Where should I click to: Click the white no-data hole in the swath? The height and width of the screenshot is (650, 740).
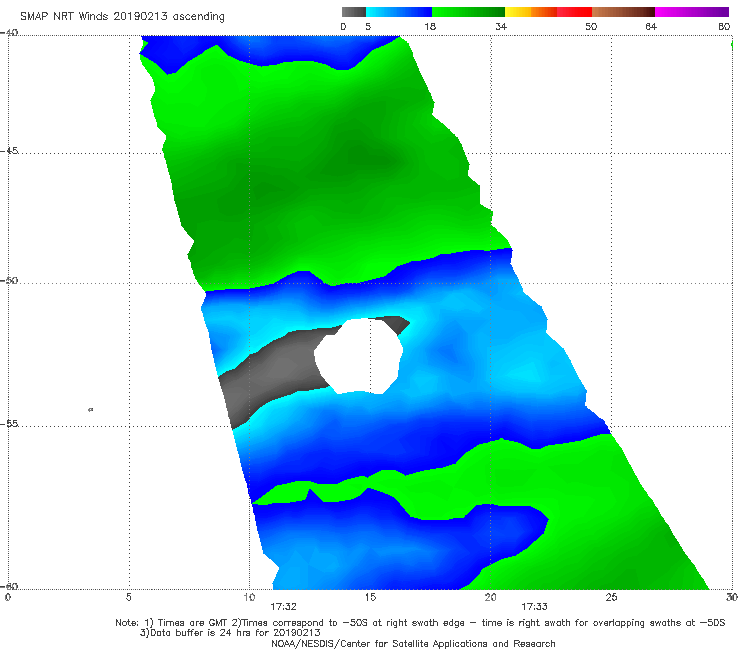coord(359,356)
